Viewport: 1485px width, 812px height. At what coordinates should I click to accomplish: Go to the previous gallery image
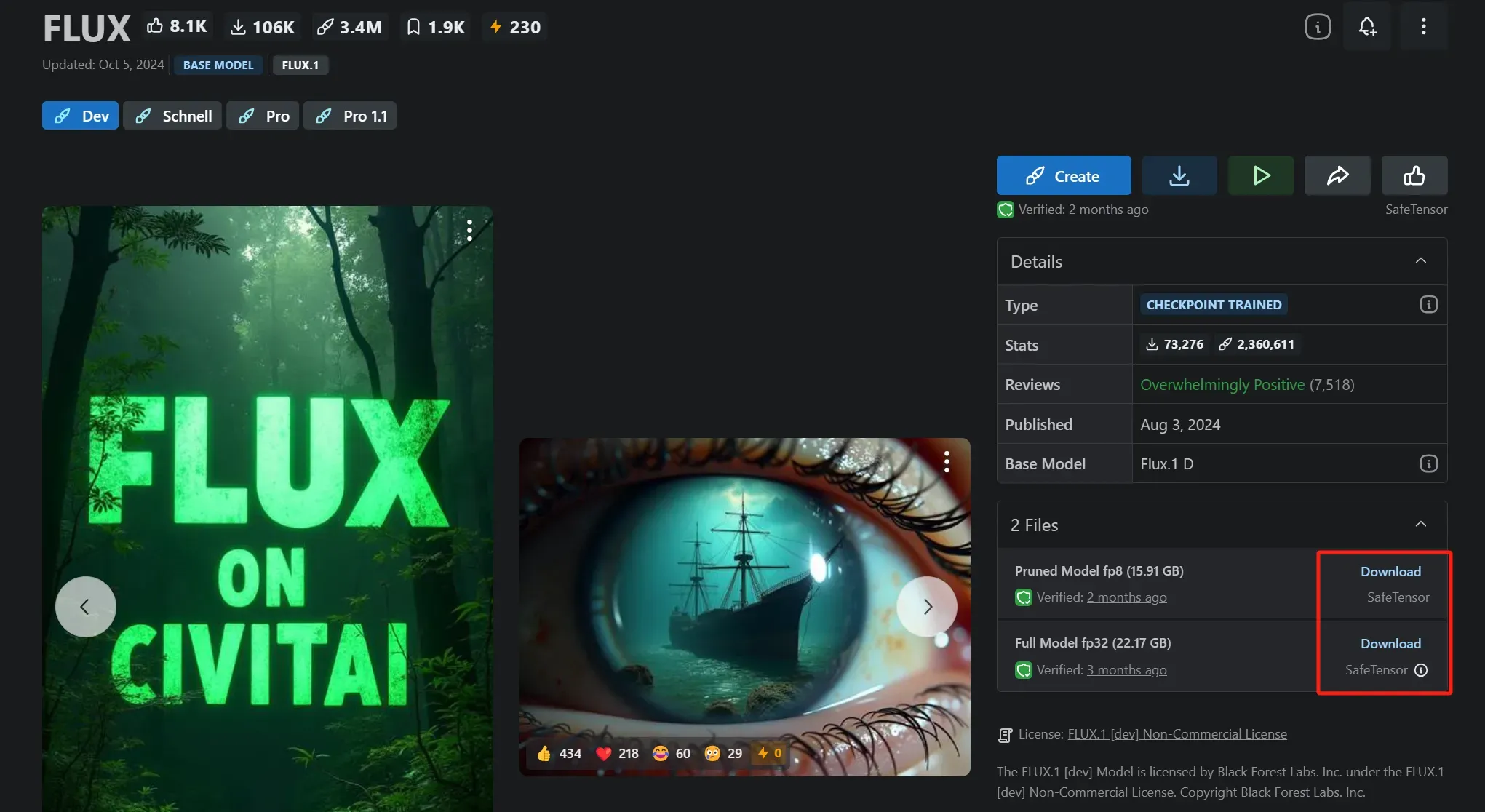tap(85, 607)
